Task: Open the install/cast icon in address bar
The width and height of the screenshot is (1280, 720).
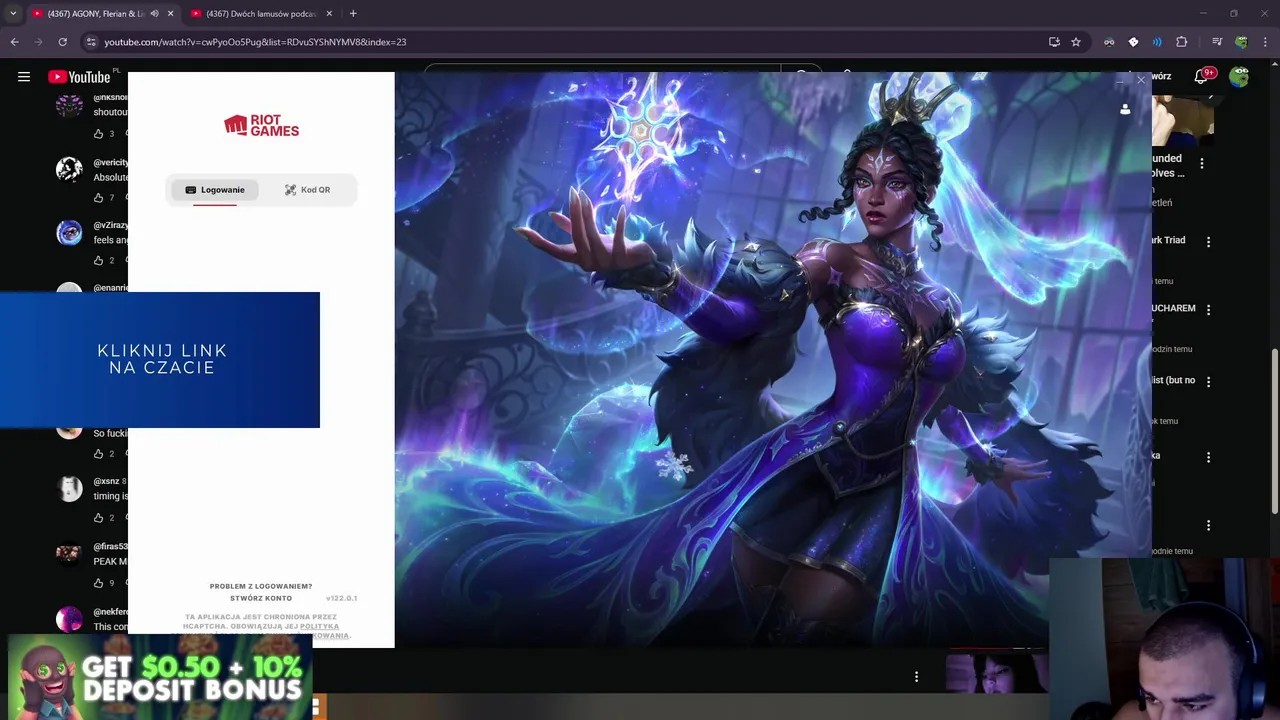Action: point(1054,42)
